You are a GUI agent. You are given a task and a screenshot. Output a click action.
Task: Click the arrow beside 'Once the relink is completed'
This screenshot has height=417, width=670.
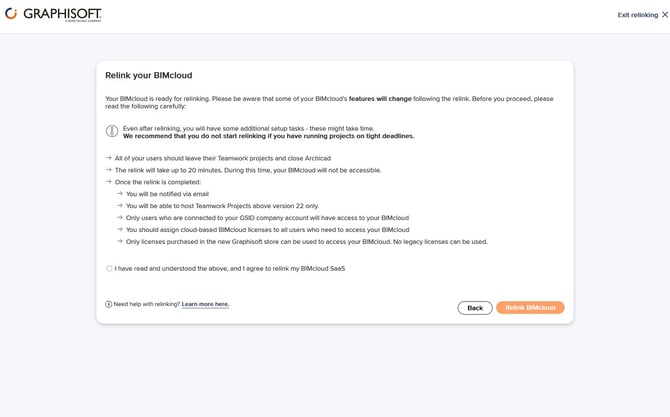(x=109, y=182)
